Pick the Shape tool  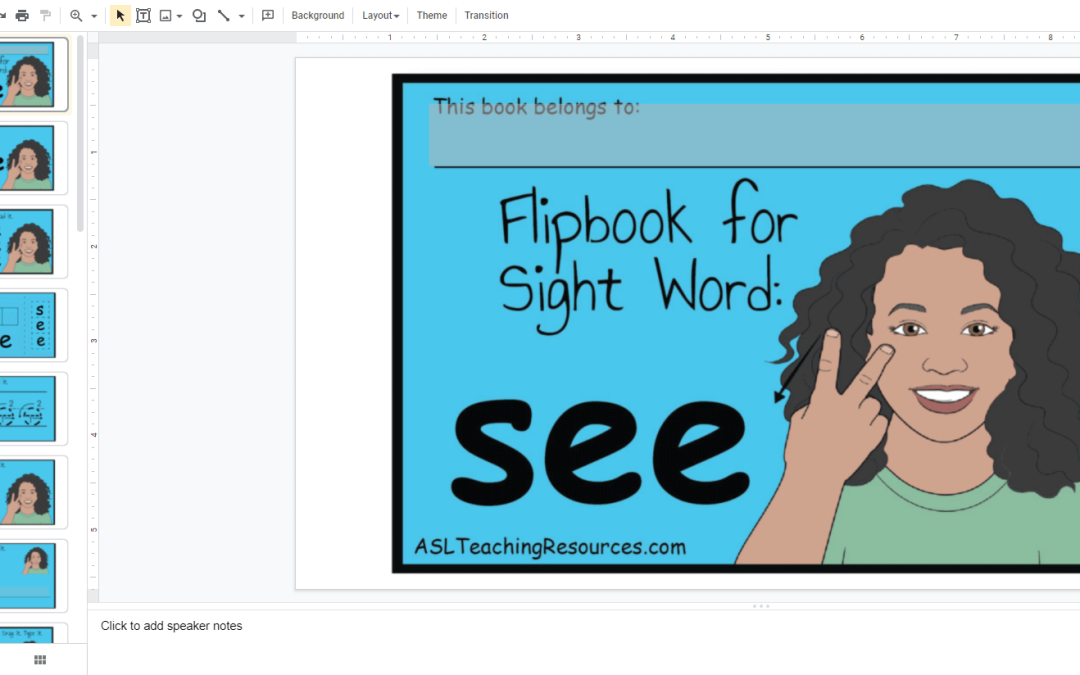pyautogui.click(x=199, y=15)
